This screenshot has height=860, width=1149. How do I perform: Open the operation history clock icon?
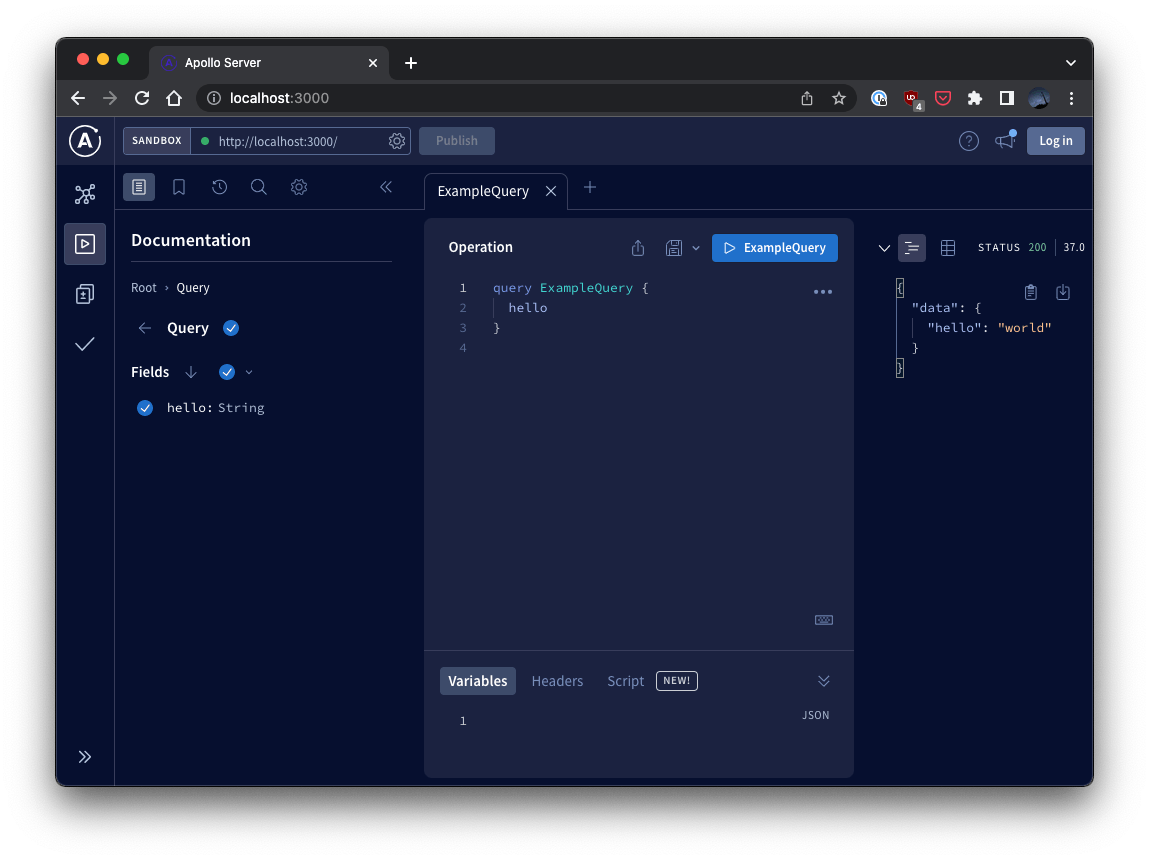(219, 188)
